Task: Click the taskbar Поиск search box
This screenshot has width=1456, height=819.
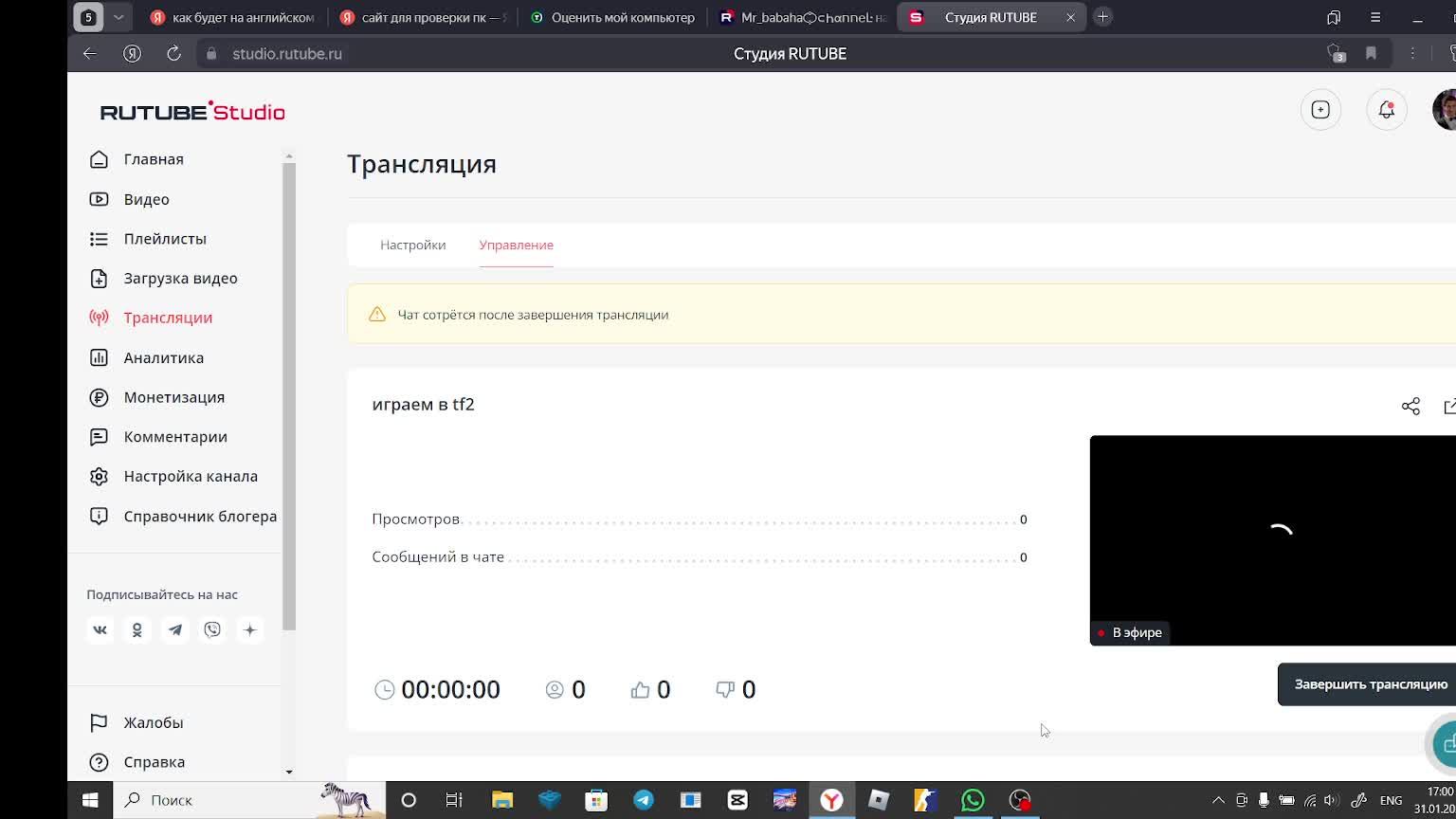Action: 249,800
